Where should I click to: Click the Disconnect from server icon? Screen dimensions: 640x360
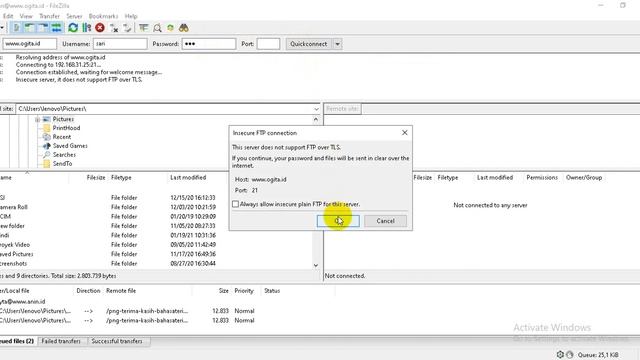(x=114, y=28)
